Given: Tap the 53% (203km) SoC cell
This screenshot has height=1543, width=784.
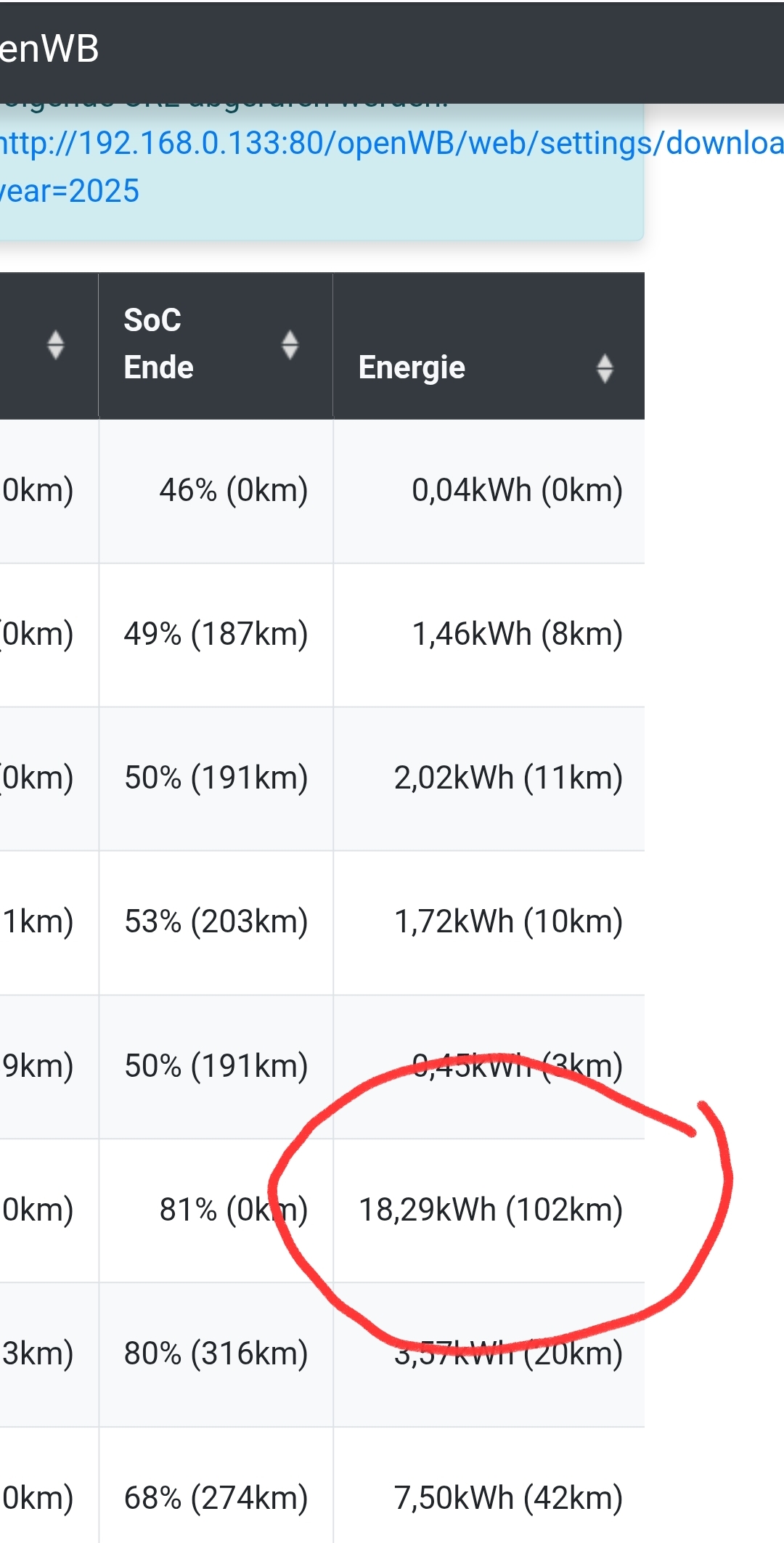Looking at the screenshot, I should click(x=216, y=921).
